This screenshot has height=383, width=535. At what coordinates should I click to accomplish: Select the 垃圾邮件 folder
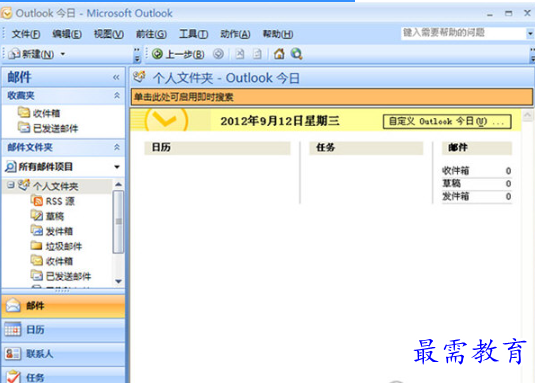point(56,246)
